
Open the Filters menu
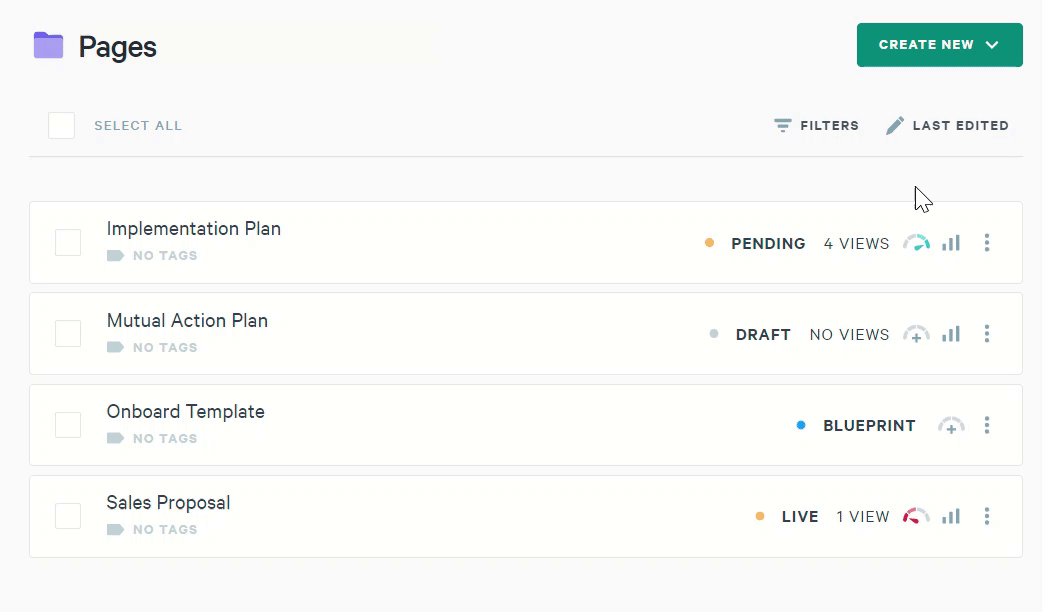[817, 126]
